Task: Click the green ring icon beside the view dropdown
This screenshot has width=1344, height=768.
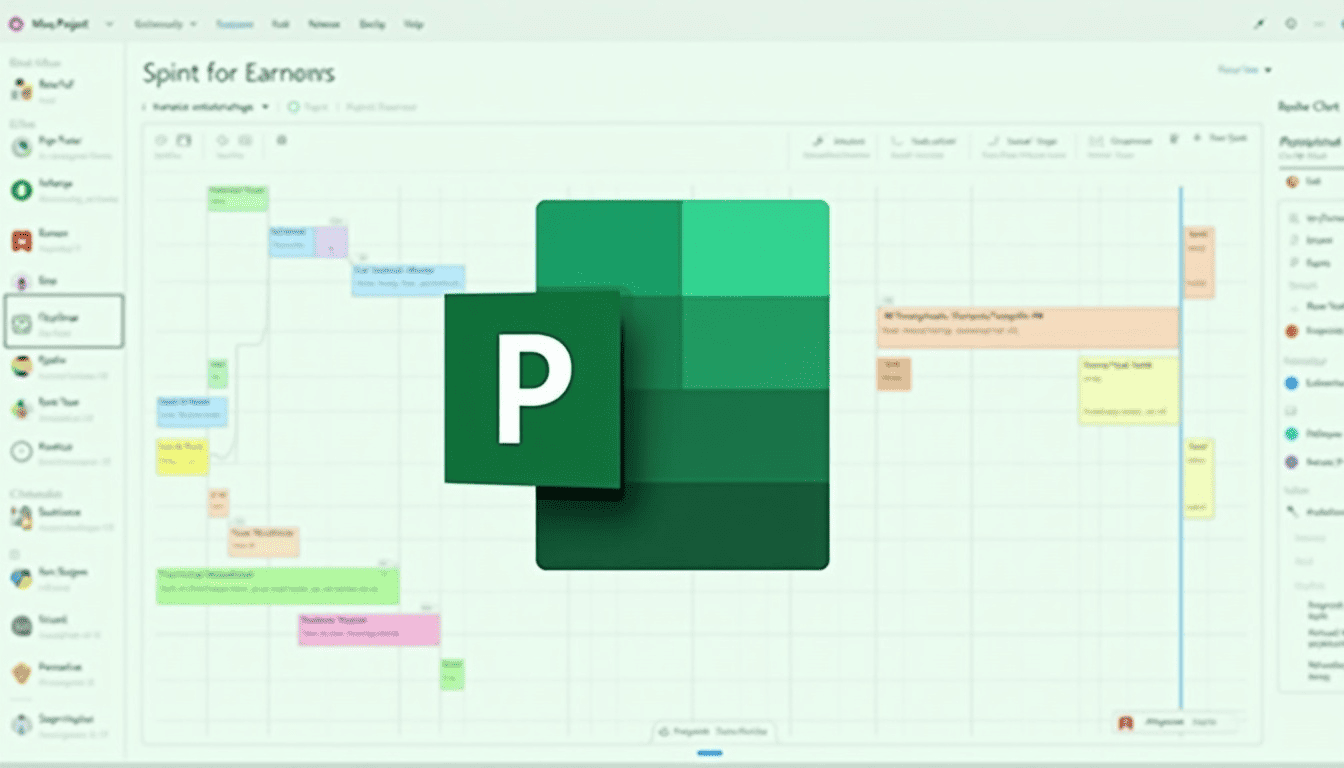Action: (293, 106)
